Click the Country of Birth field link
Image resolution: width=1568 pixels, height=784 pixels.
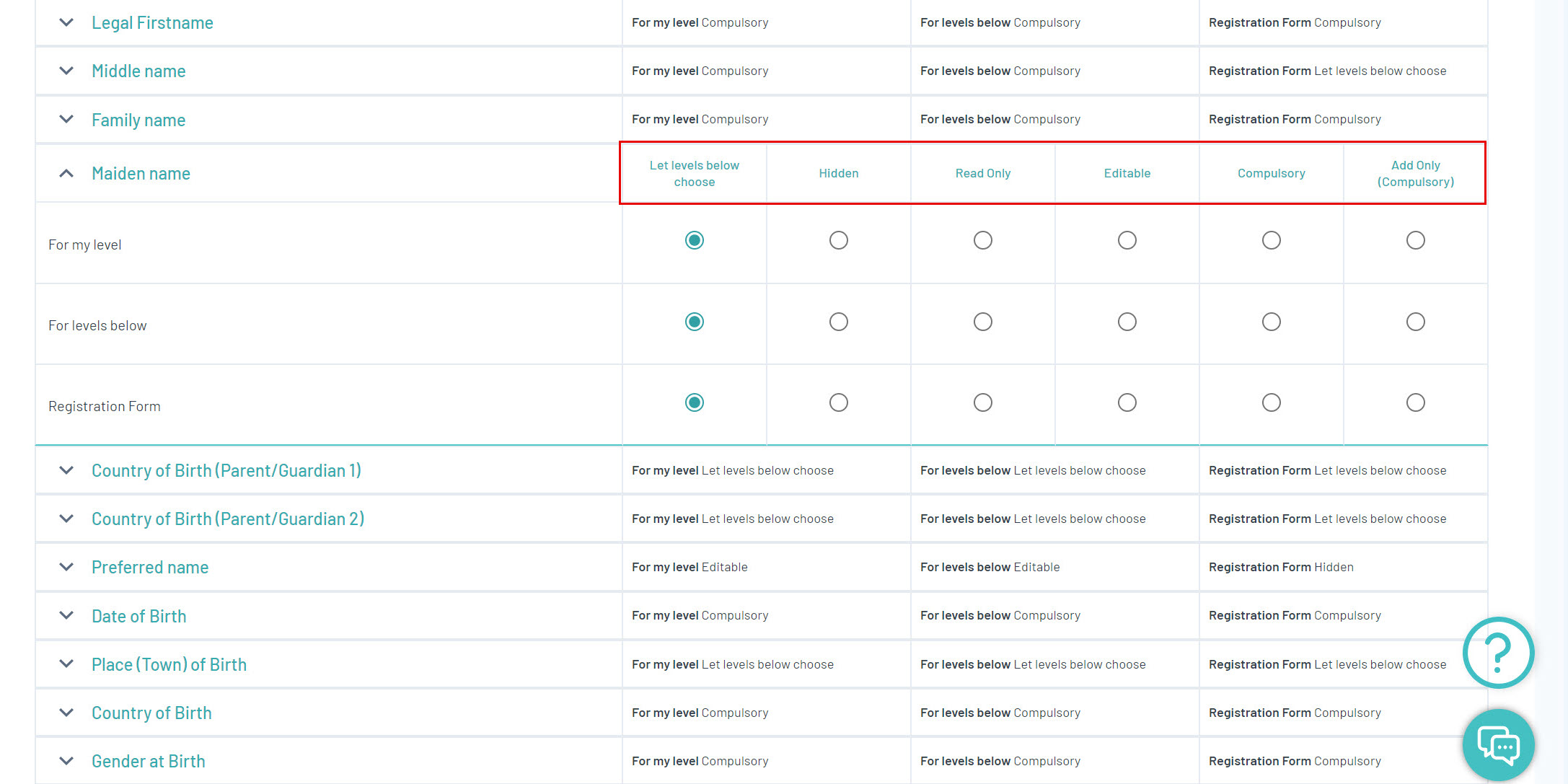pos(151,713)
